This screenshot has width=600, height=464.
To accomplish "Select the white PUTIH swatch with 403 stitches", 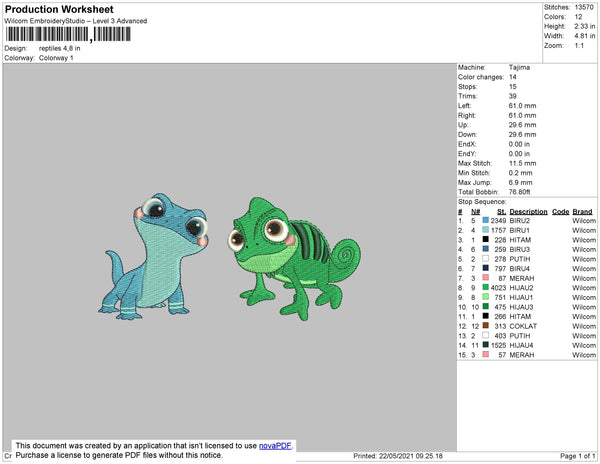I will [x=486, y=335].
